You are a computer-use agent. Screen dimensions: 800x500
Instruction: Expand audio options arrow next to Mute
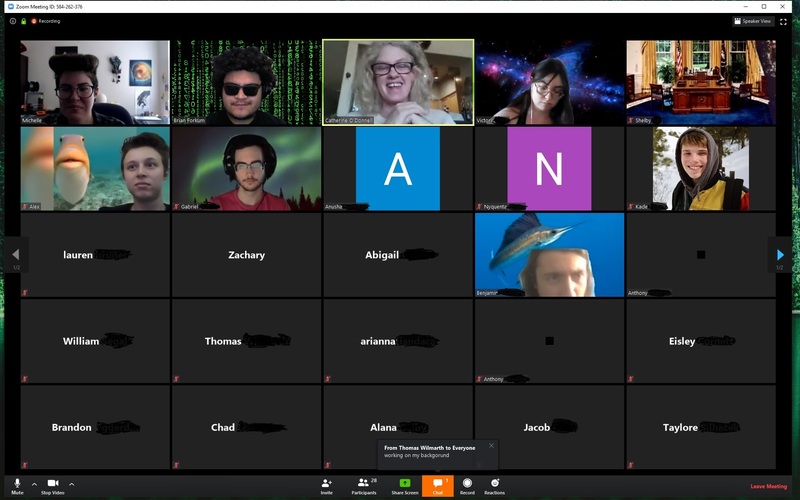34,484
